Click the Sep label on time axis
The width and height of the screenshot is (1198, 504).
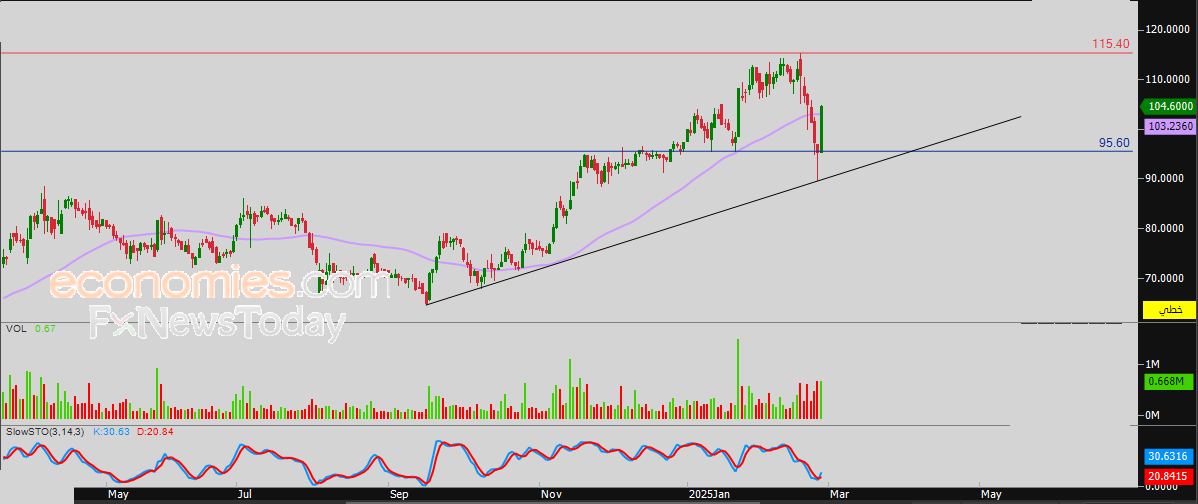[x=398, y=494]
